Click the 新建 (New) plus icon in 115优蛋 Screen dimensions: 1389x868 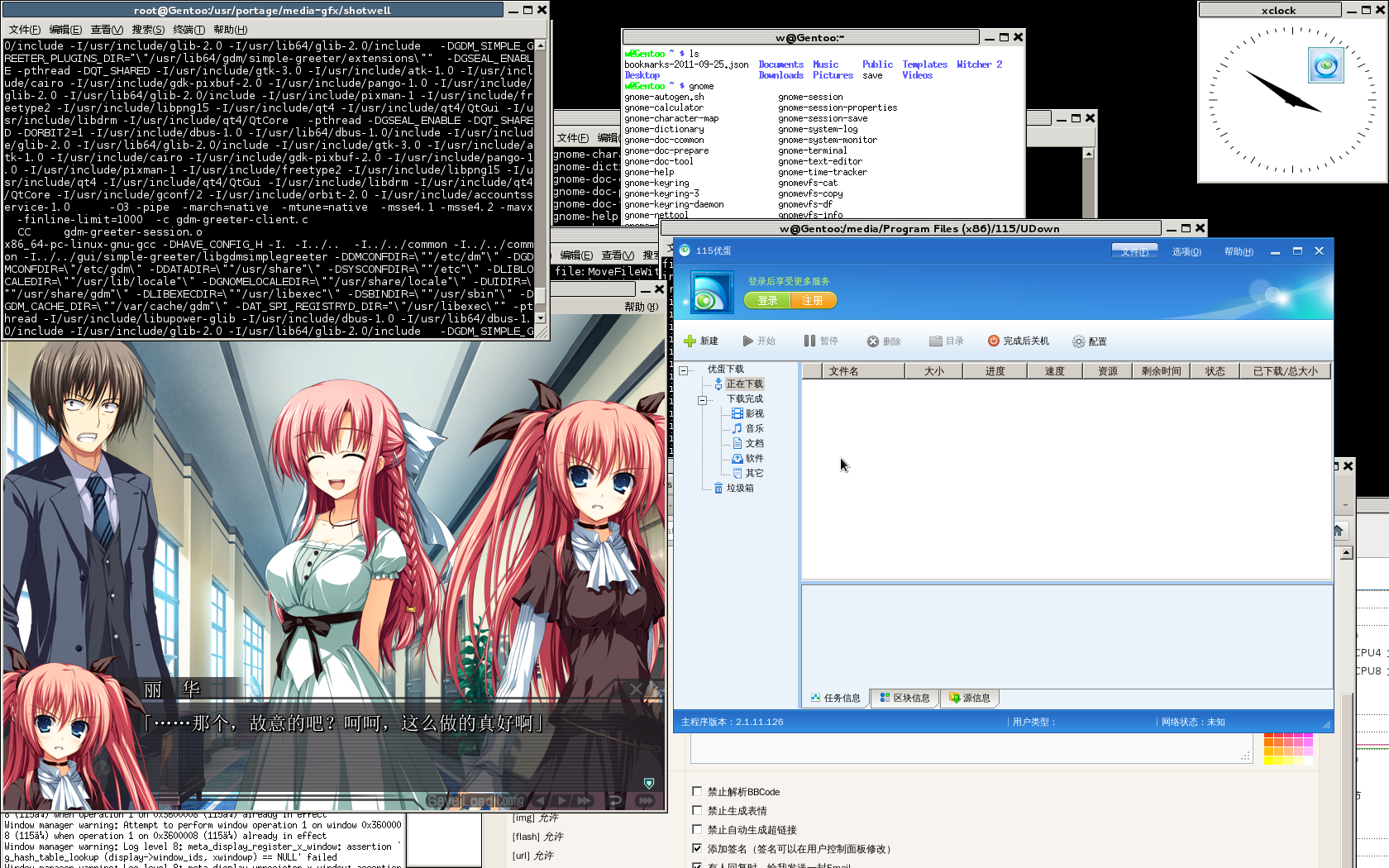690,341
